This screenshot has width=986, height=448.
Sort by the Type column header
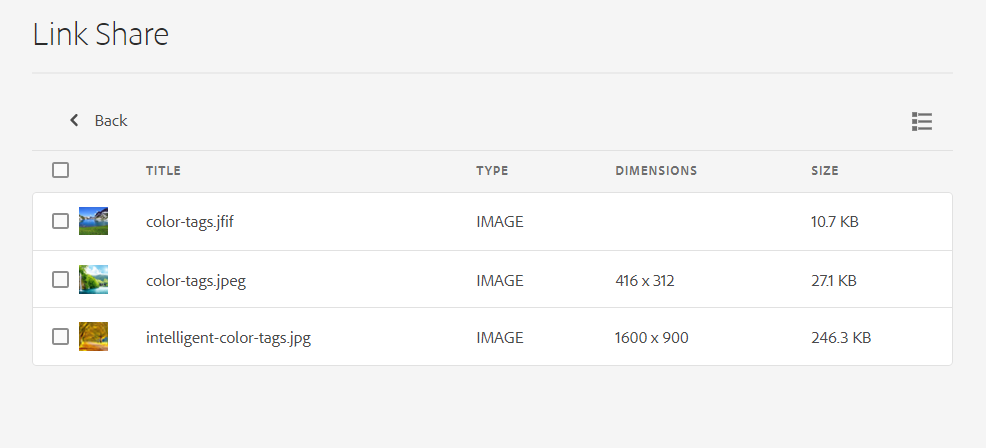492,171
